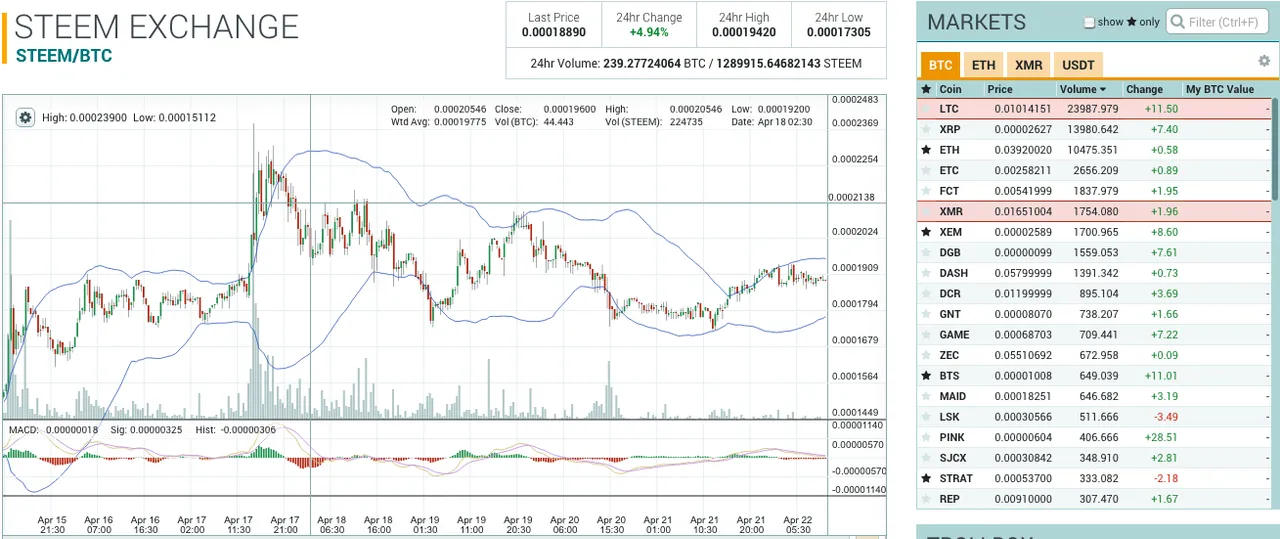Star the DGB market

coord(926,252)
